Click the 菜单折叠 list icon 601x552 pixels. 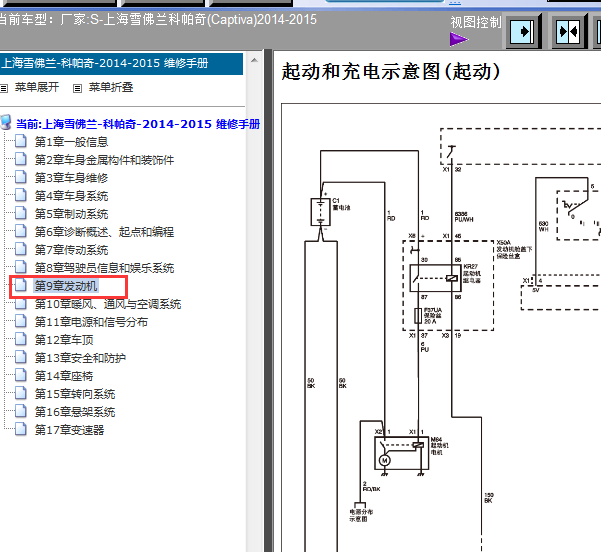[77, 89]
